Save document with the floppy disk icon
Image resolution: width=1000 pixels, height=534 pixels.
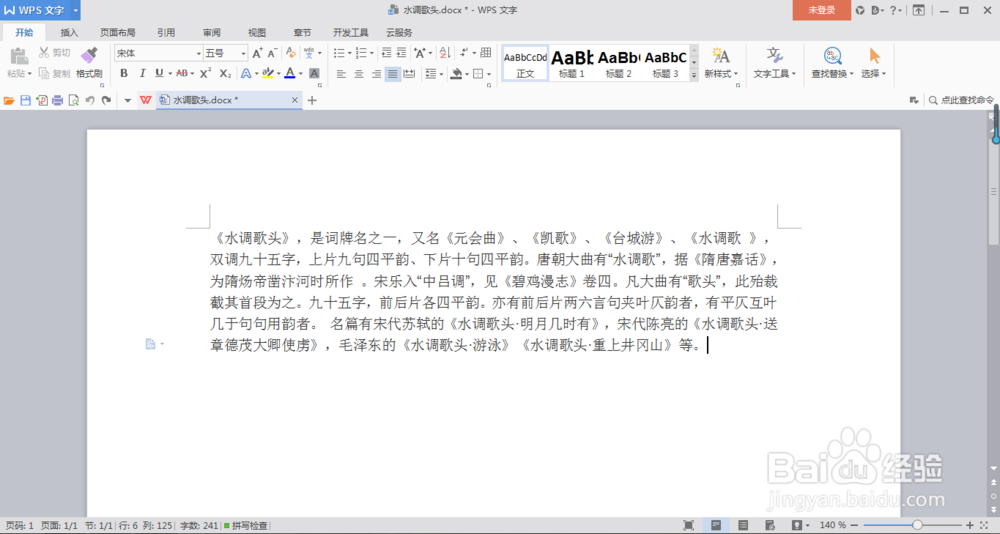(x=26, y=100)
